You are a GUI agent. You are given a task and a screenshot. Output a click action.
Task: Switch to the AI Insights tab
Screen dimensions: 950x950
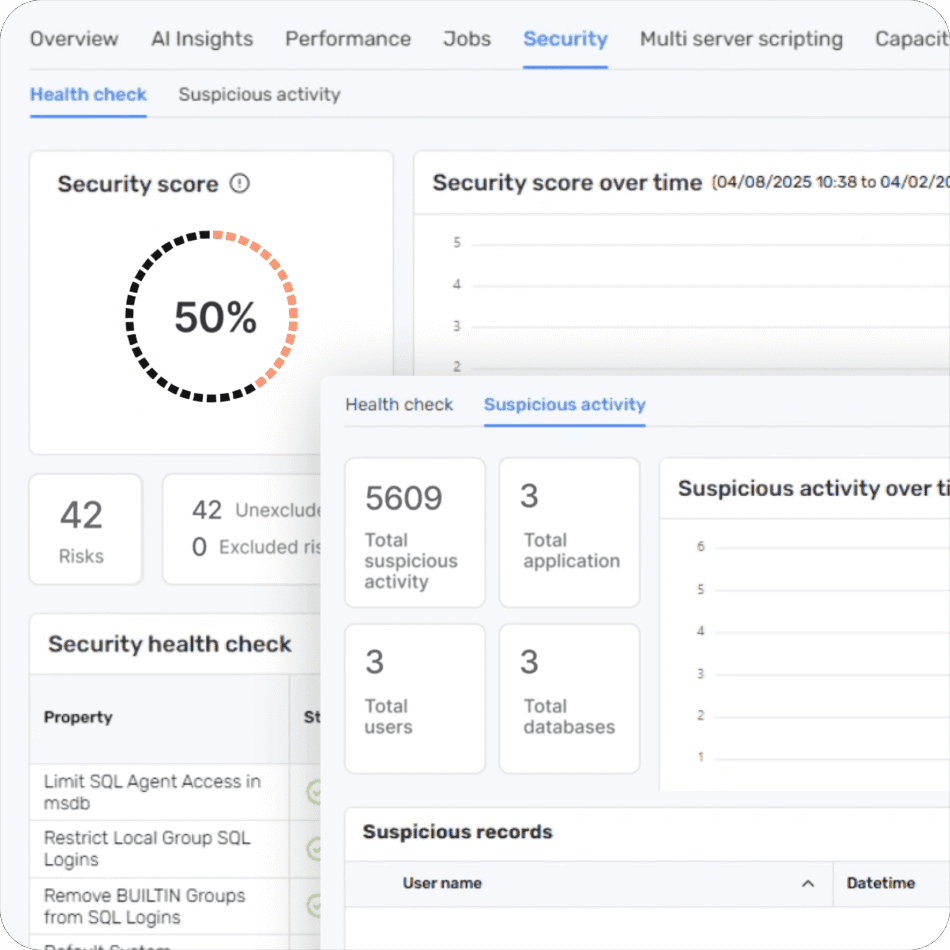202,39
